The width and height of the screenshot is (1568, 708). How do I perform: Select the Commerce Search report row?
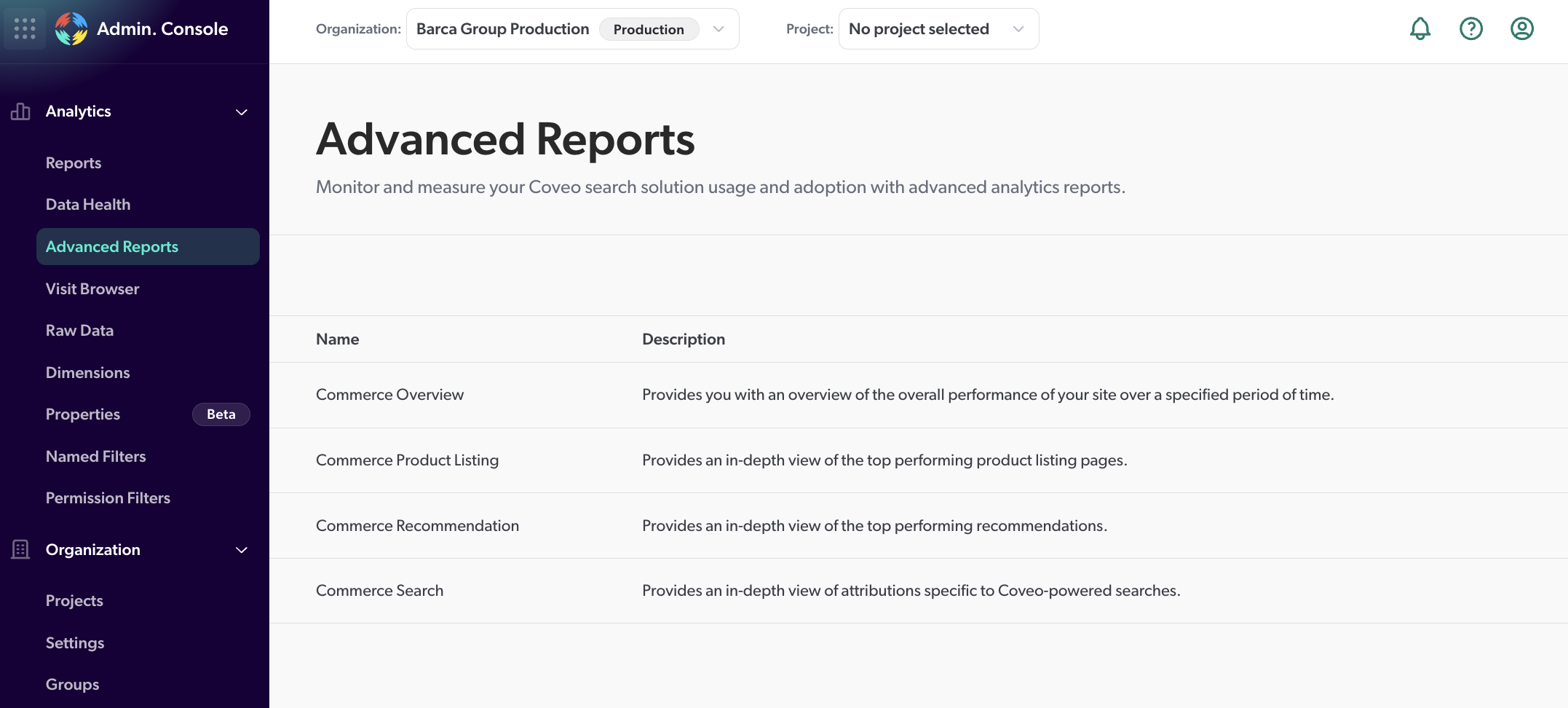[379, 591]
